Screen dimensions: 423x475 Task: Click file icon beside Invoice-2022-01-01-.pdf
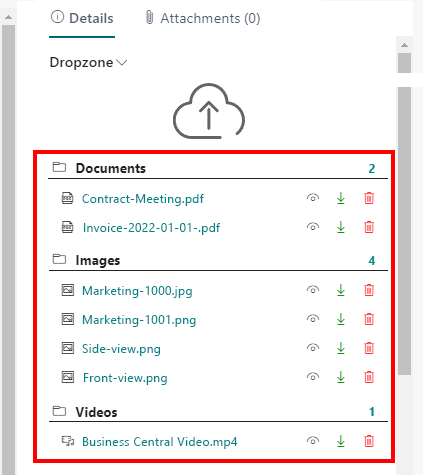click(x=67, y=227)
